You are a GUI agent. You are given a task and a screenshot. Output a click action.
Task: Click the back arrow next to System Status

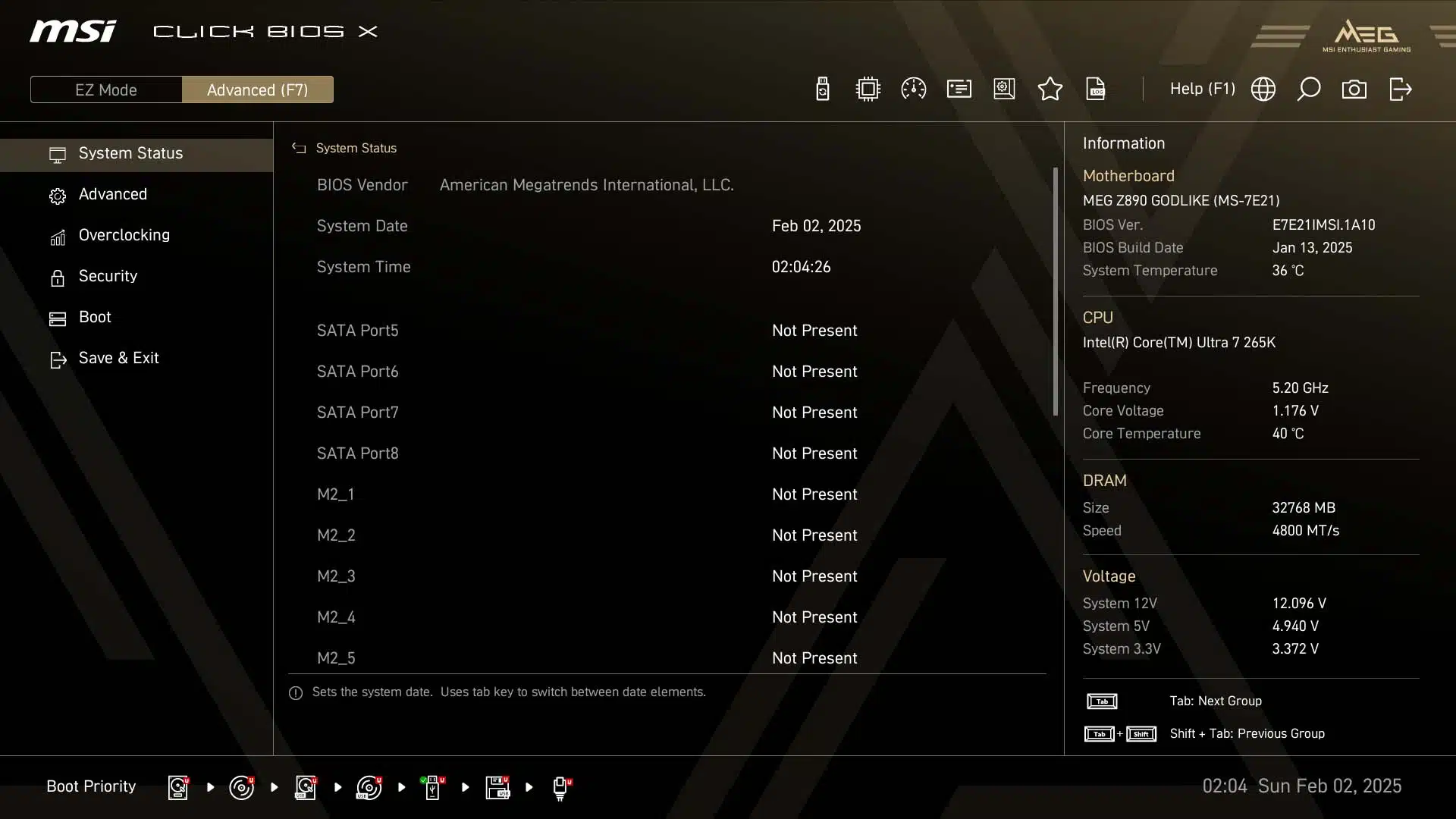(299, 148)
